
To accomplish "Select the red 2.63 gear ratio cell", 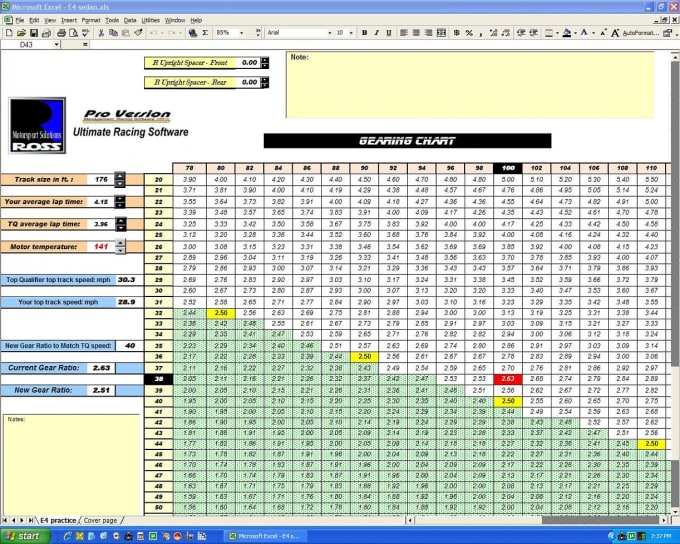I will click(508, 379).
